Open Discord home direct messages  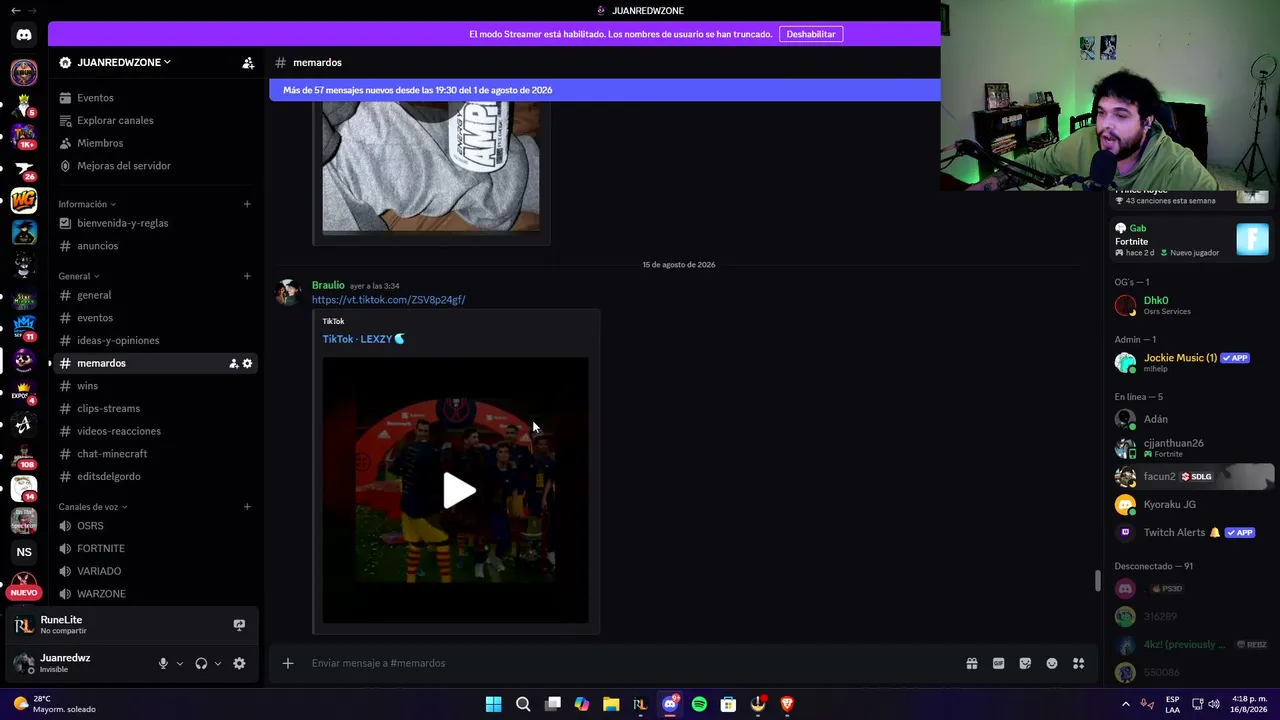click(x=24, y=35)
